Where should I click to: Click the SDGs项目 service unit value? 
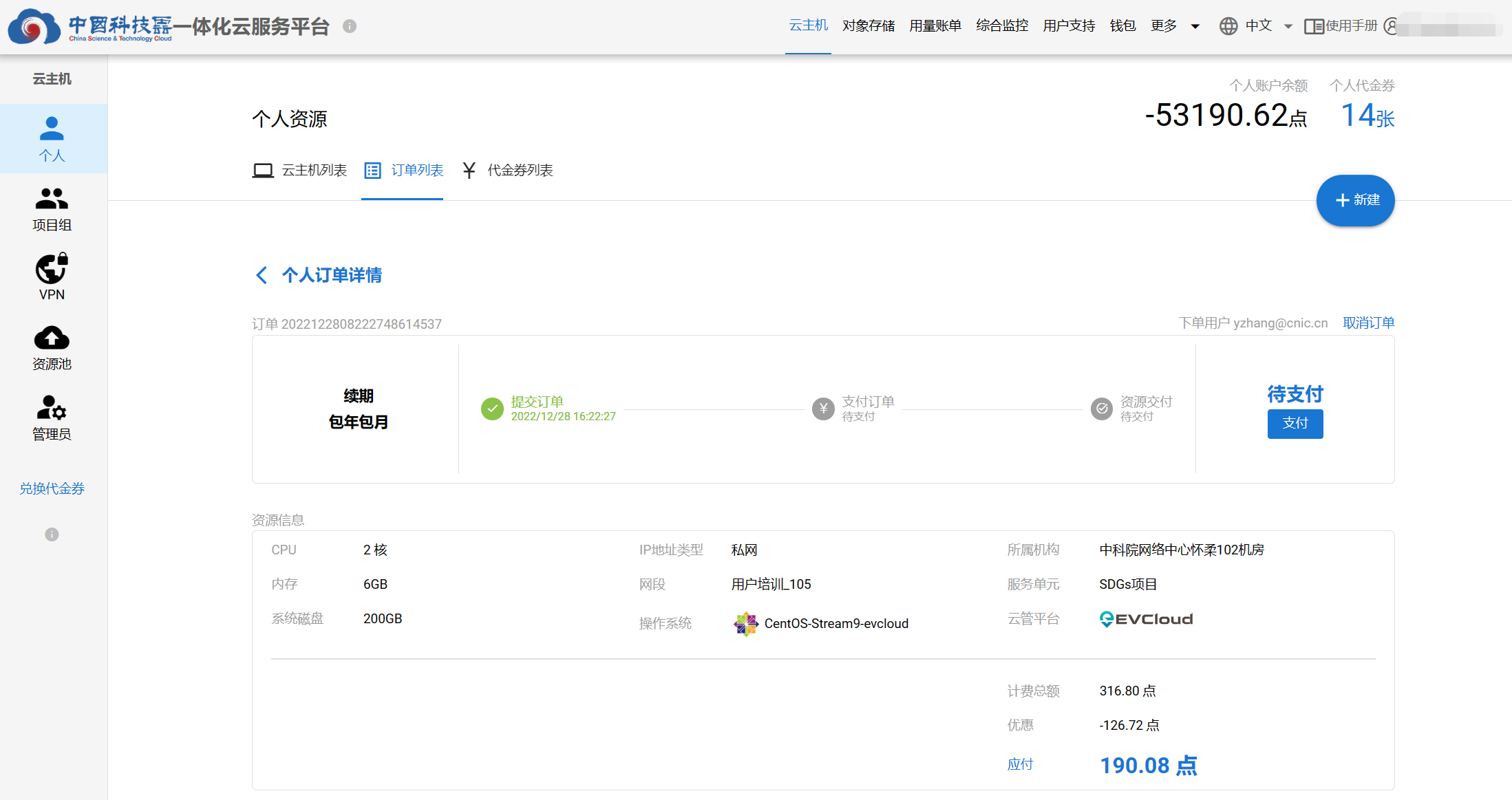pos(1128,585)
